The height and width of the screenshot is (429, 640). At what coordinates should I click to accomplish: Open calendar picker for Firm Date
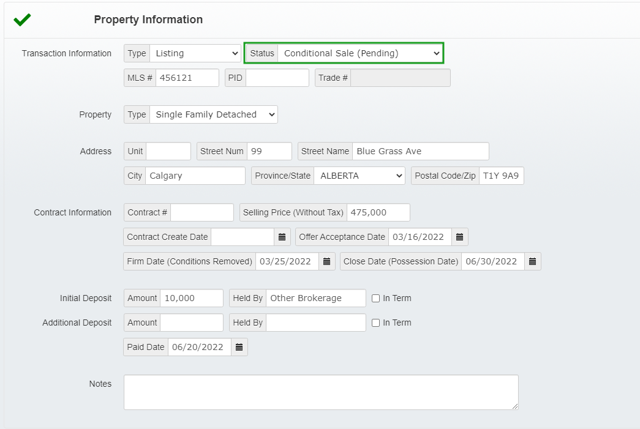(x=327, y=262)
